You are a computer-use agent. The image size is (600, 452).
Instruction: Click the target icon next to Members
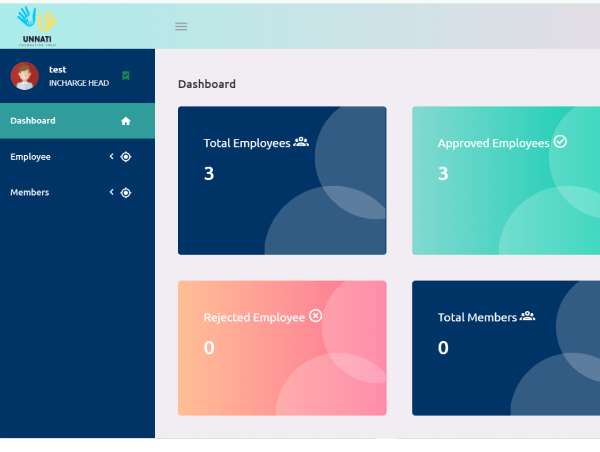coord(126,193)
